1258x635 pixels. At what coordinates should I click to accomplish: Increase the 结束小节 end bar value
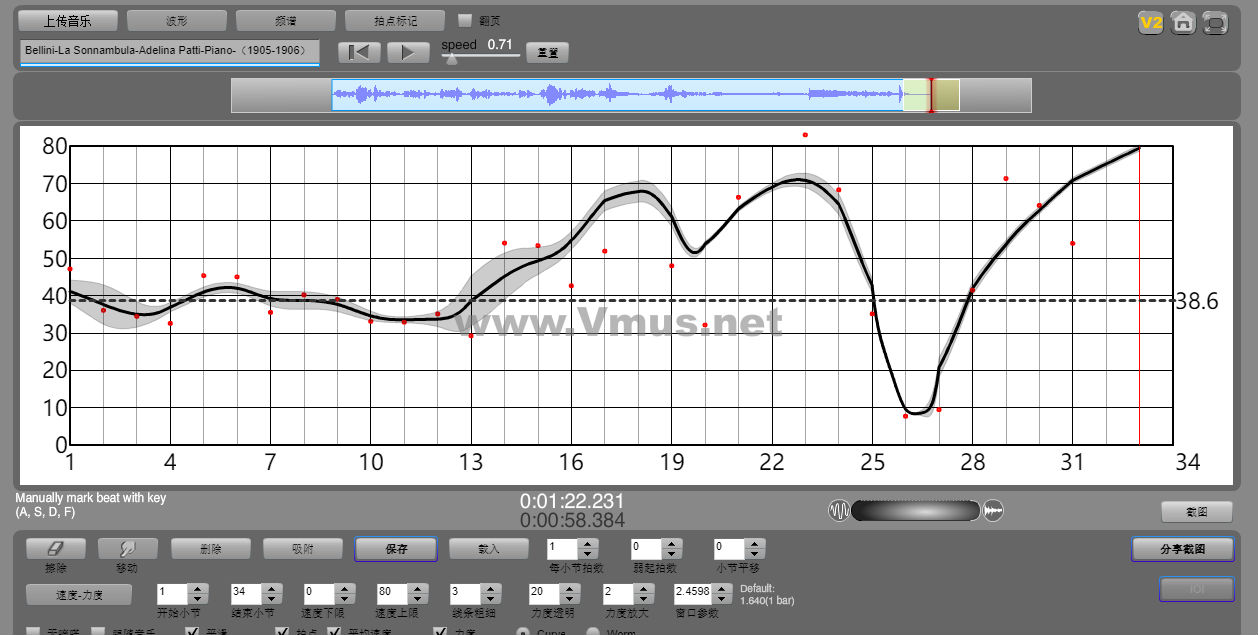271,587
